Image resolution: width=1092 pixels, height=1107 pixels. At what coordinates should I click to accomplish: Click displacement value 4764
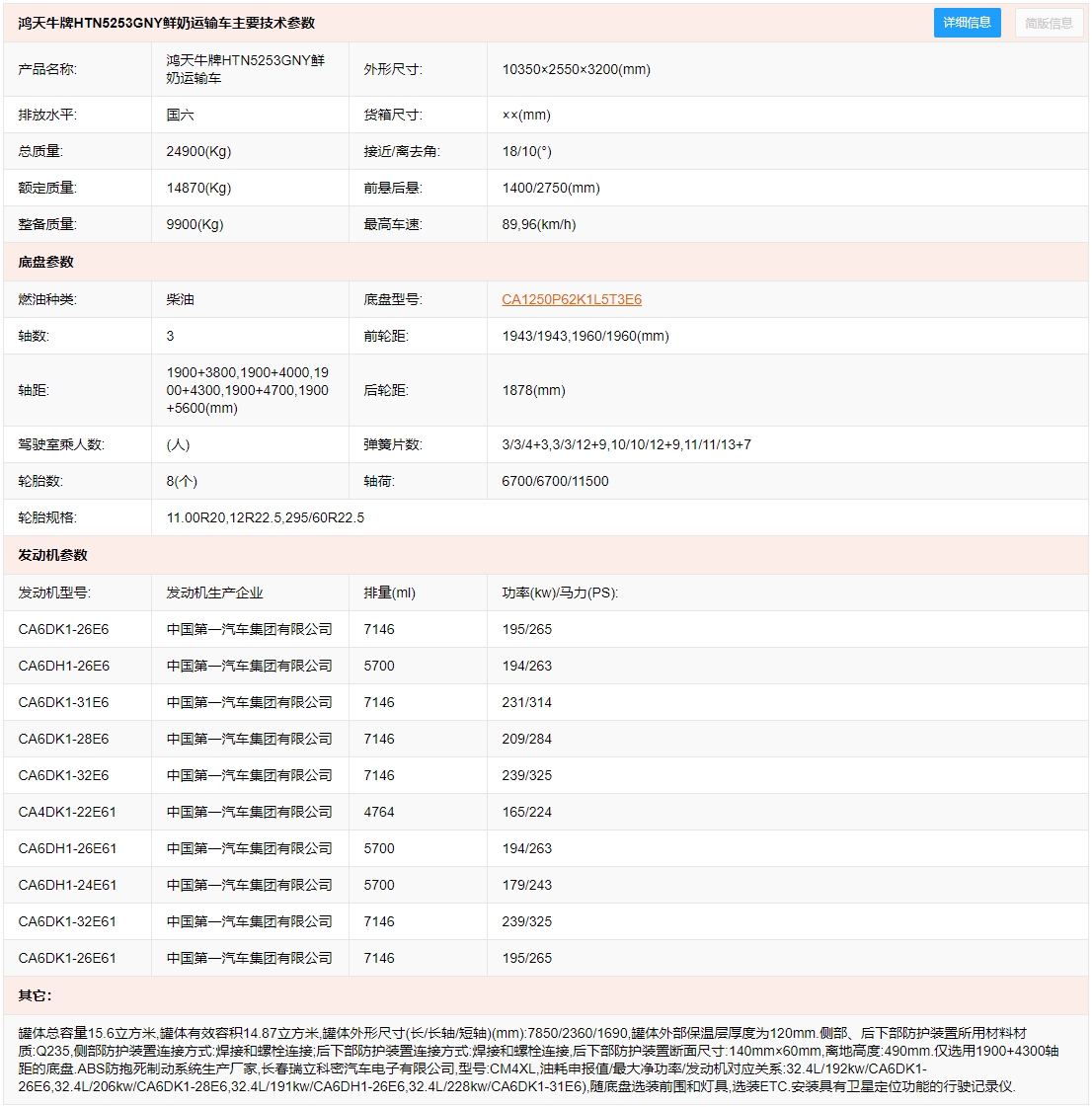point(379,812)
